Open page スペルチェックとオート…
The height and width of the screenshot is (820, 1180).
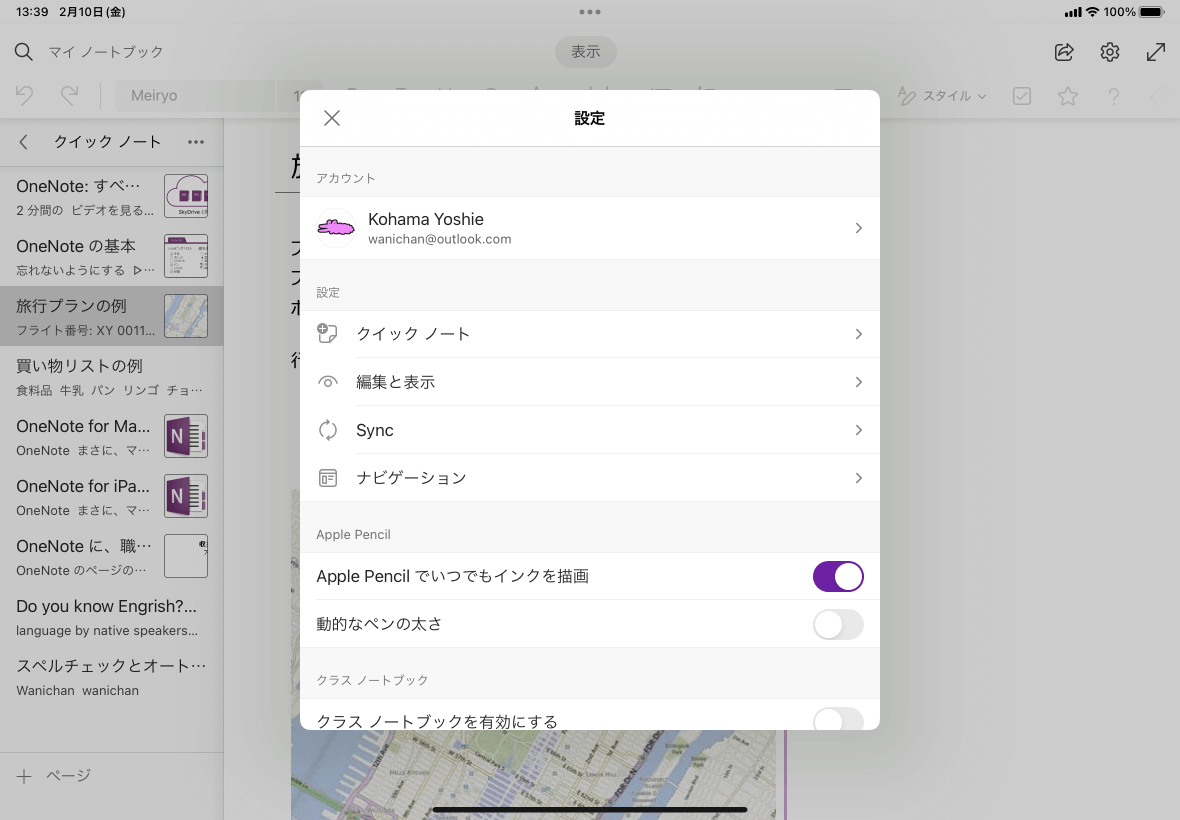(x=111, y=677)
